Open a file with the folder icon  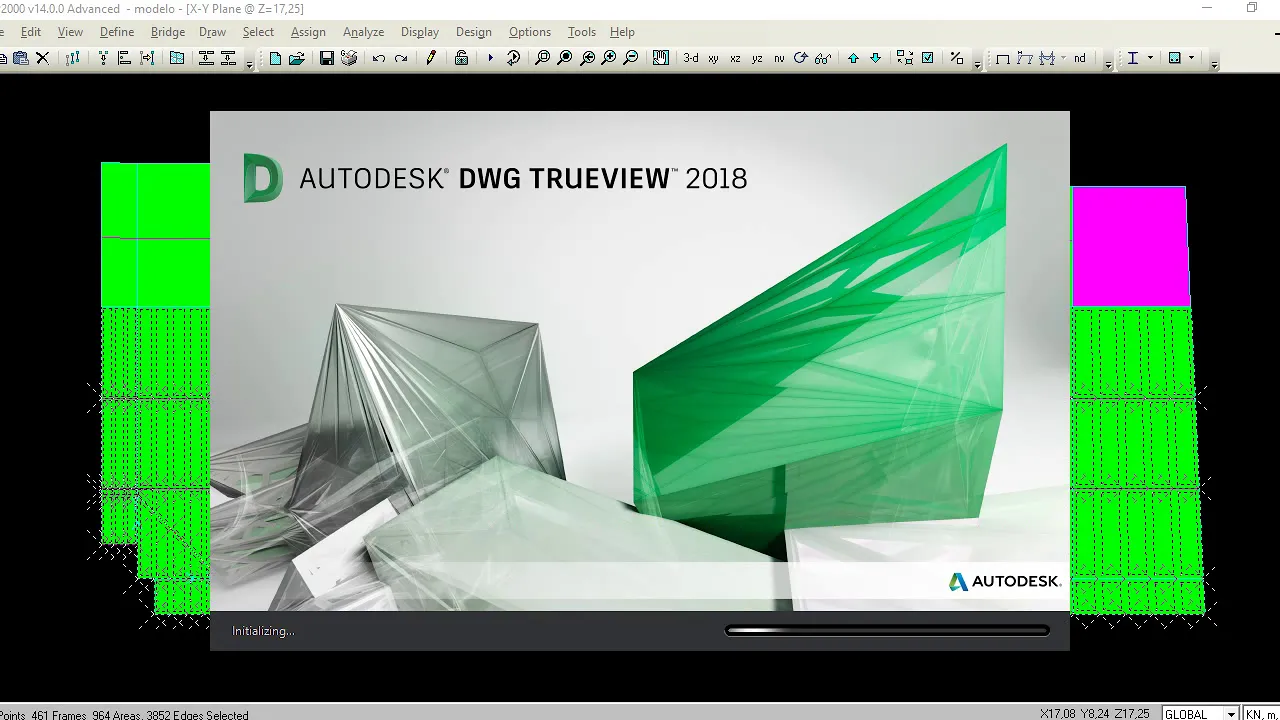[297, 58]
